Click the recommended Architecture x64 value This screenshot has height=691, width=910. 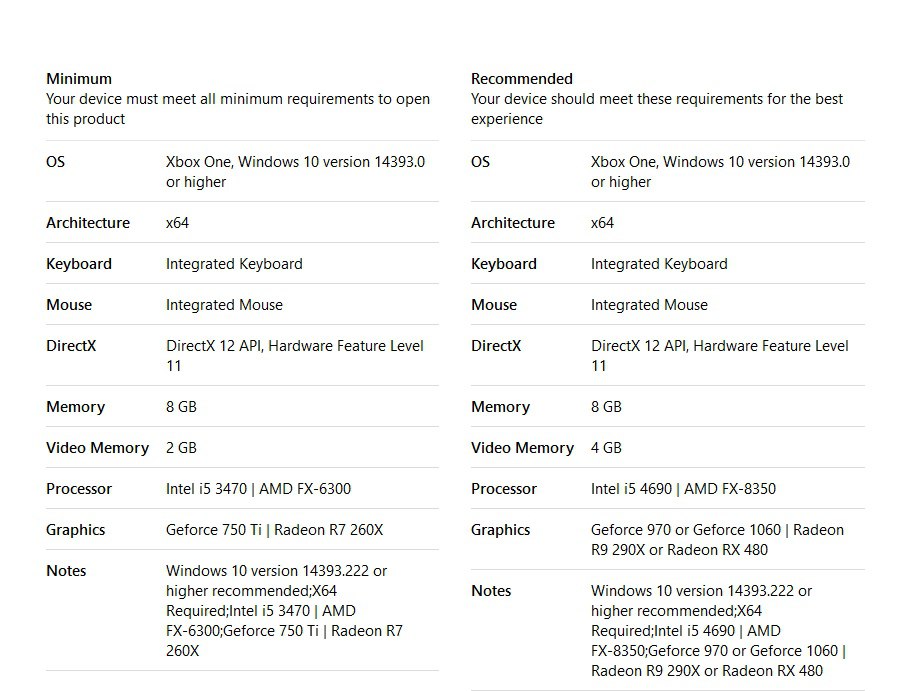click(602, 223)
